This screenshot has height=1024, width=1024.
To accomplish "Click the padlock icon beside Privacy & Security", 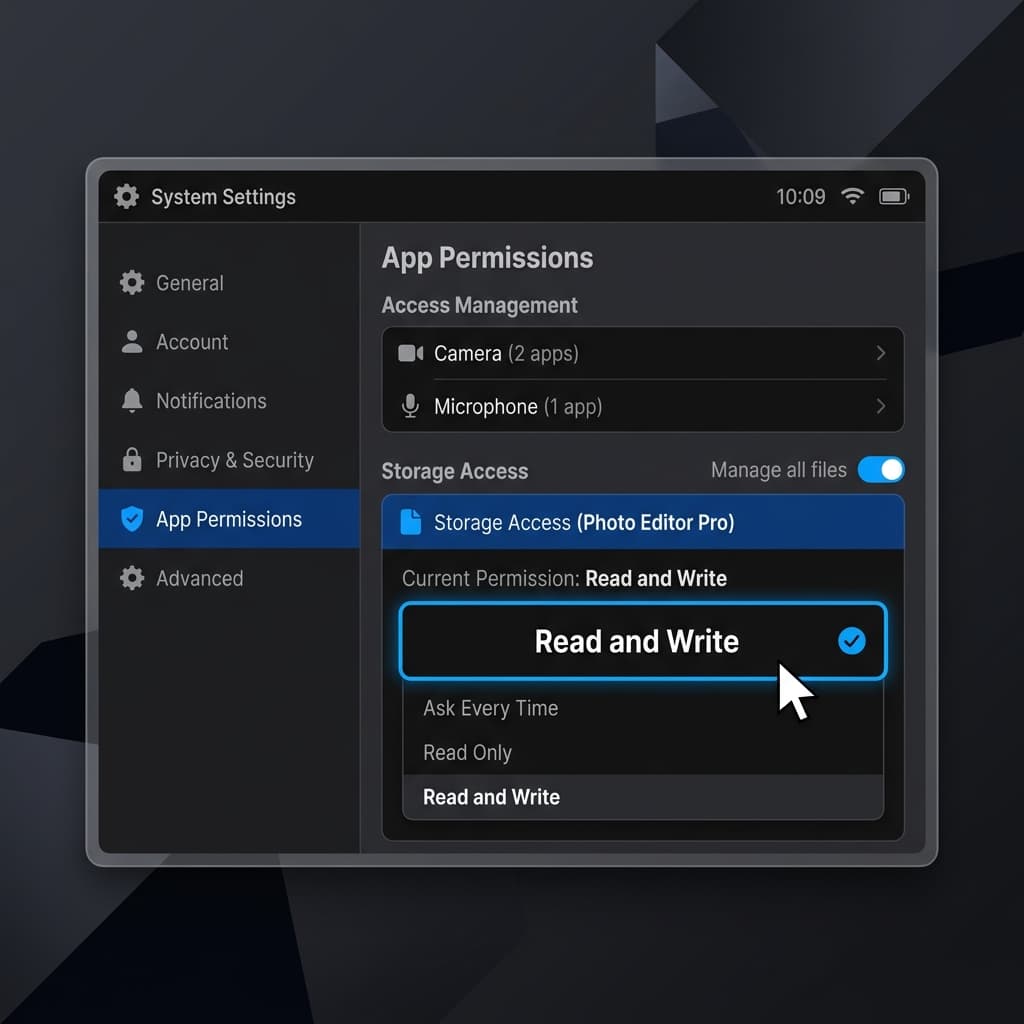I will pos(132,460).
